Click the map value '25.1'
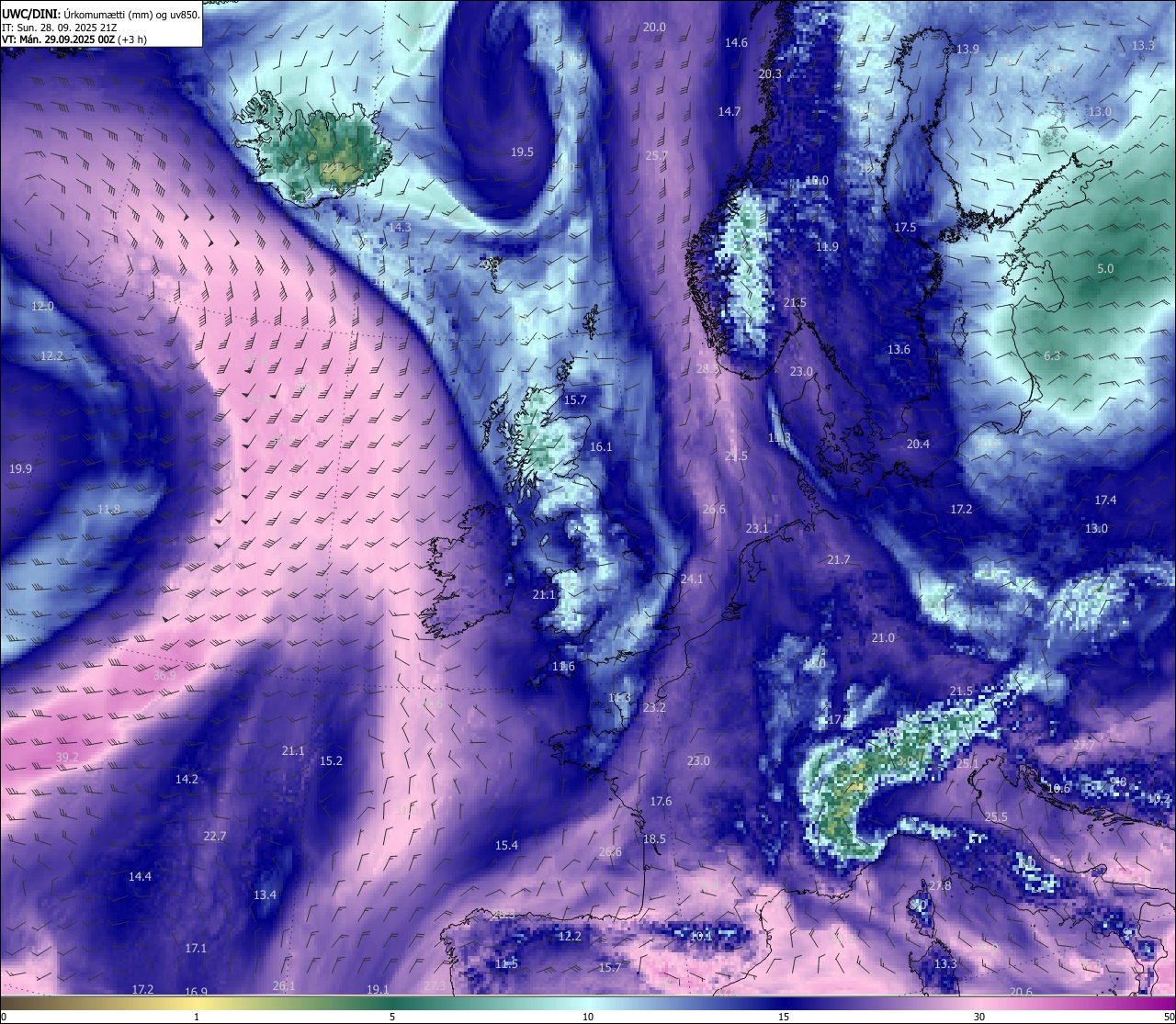Screen dimensions: 1176x1024 pyautogui.click(x=967, y=764)
